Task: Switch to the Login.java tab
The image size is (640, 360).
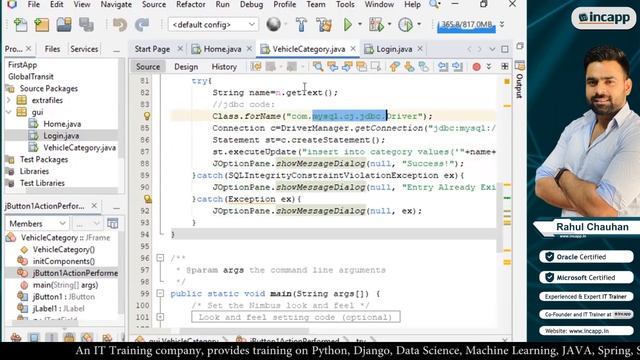Action: click(x=394, y=49)
